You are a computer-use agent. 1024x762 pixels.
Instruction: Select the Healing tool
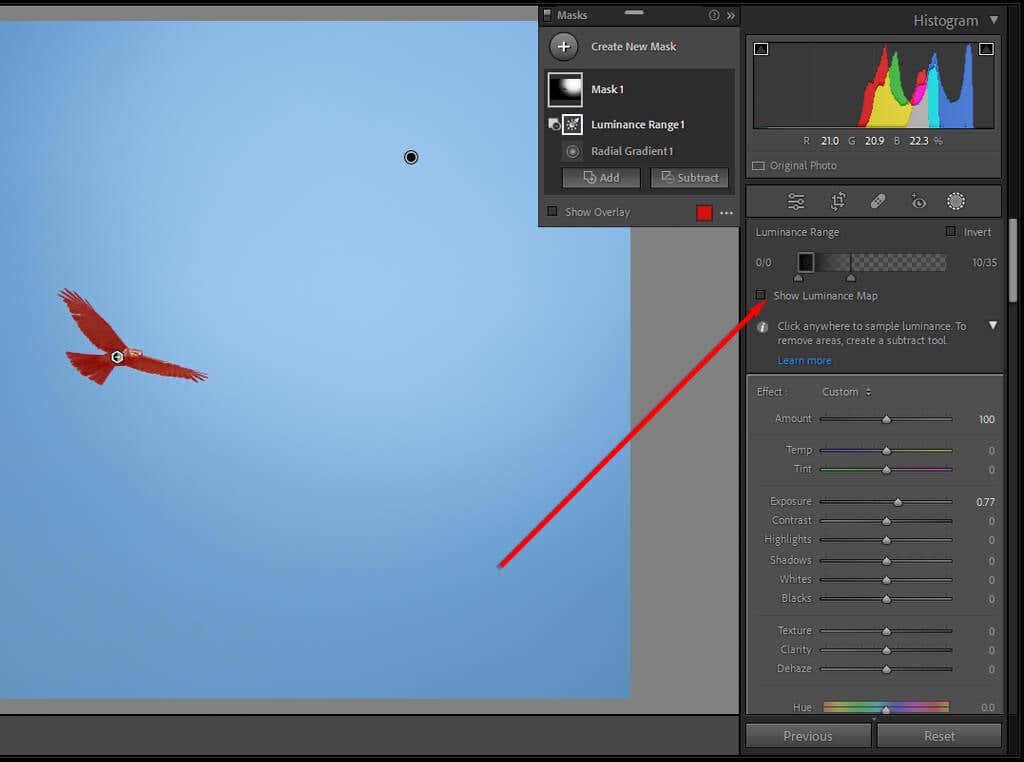pyautogui.click(x=878, y=202)
